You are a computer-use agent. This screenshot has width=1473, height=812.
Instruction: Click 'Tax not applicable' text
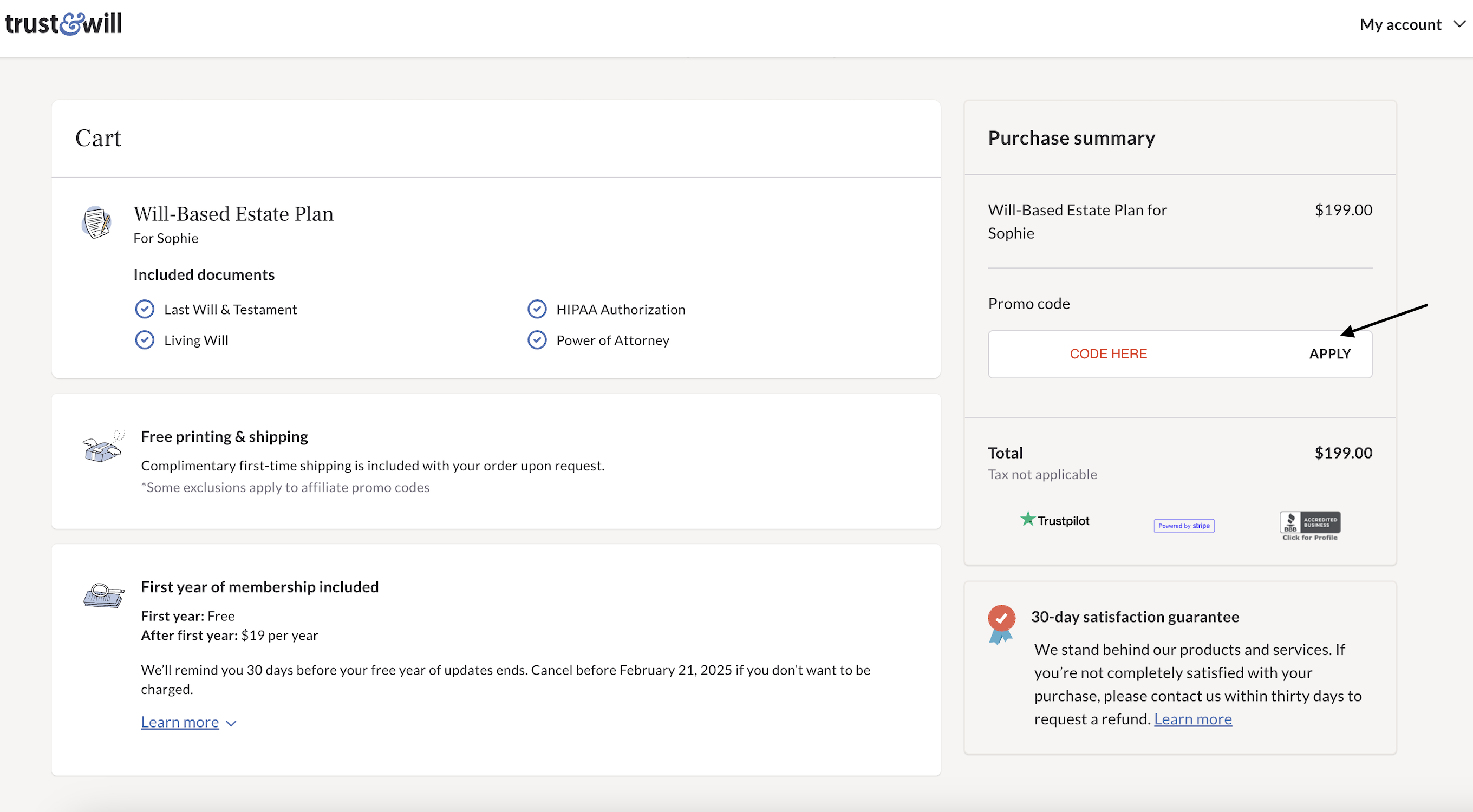1042,474
